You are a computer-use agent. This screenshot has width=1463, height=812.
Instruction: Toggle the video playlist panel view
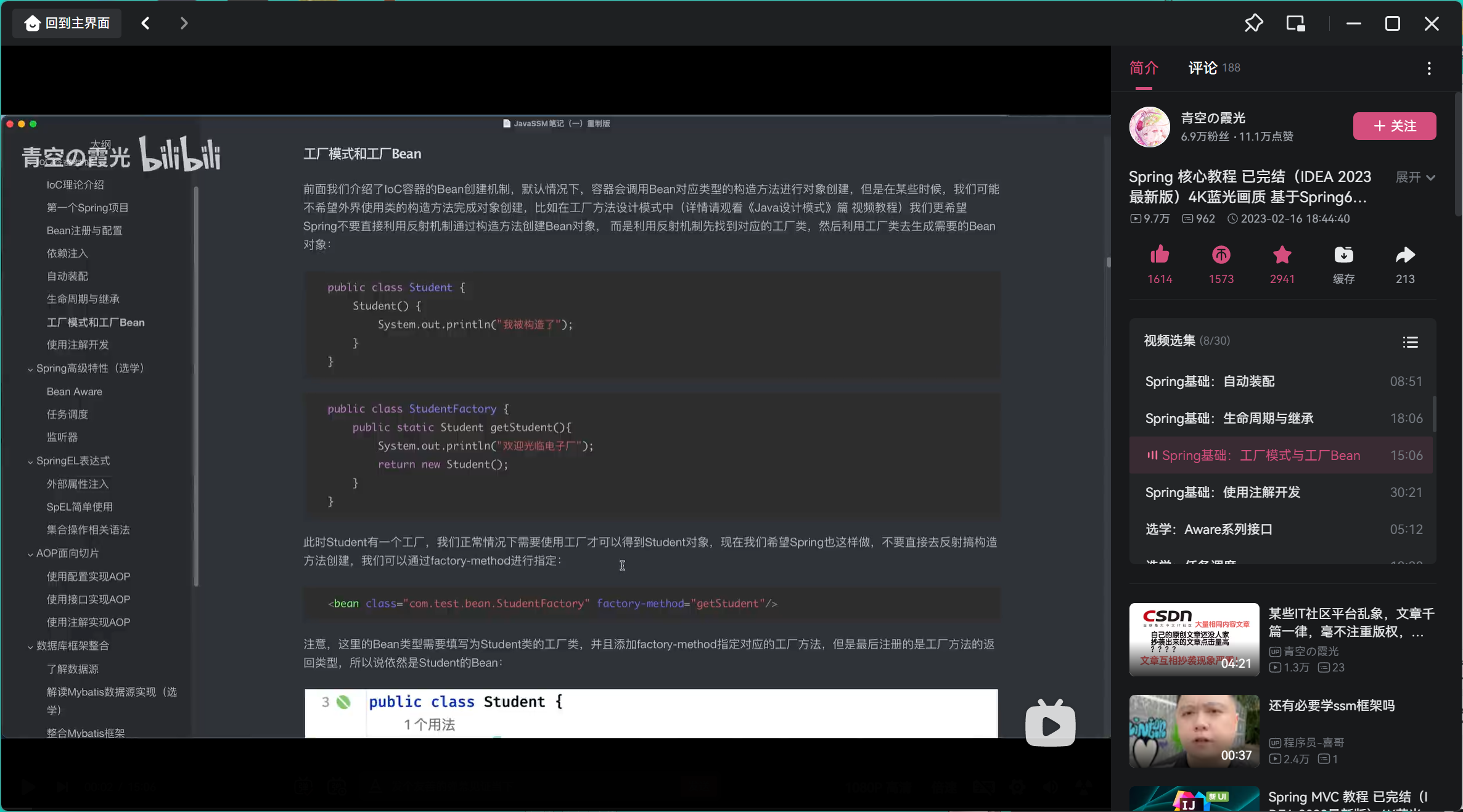tap(1411, 342)
